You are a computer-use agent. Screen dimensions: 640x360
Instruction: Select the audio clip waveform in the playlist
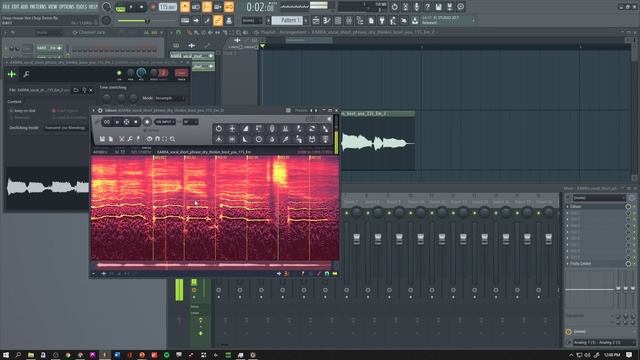tap(378, 144)
